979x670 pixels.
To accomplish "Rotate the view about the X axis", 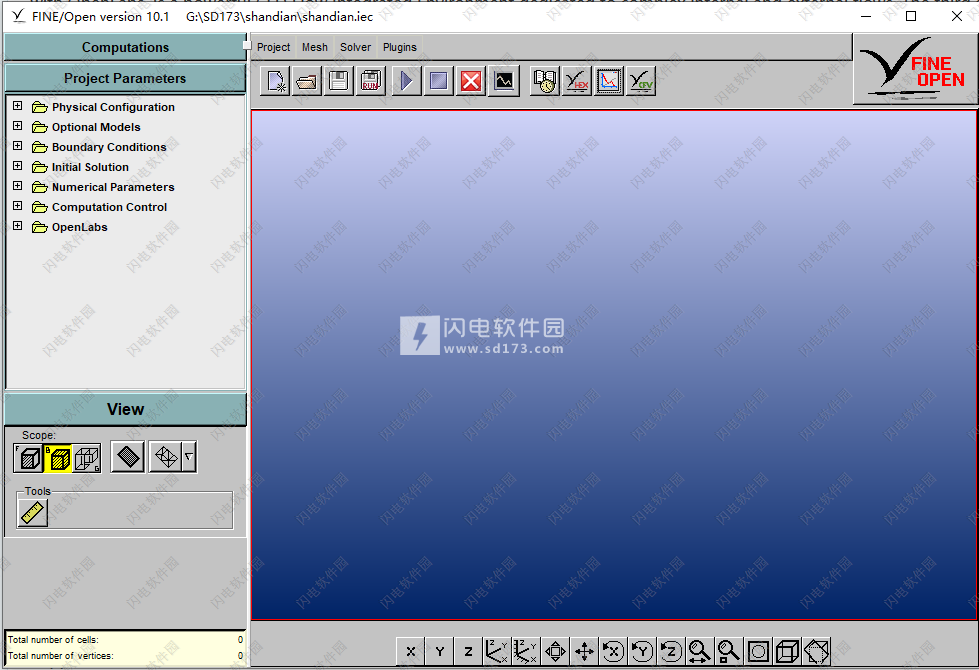I will point(613,652).
